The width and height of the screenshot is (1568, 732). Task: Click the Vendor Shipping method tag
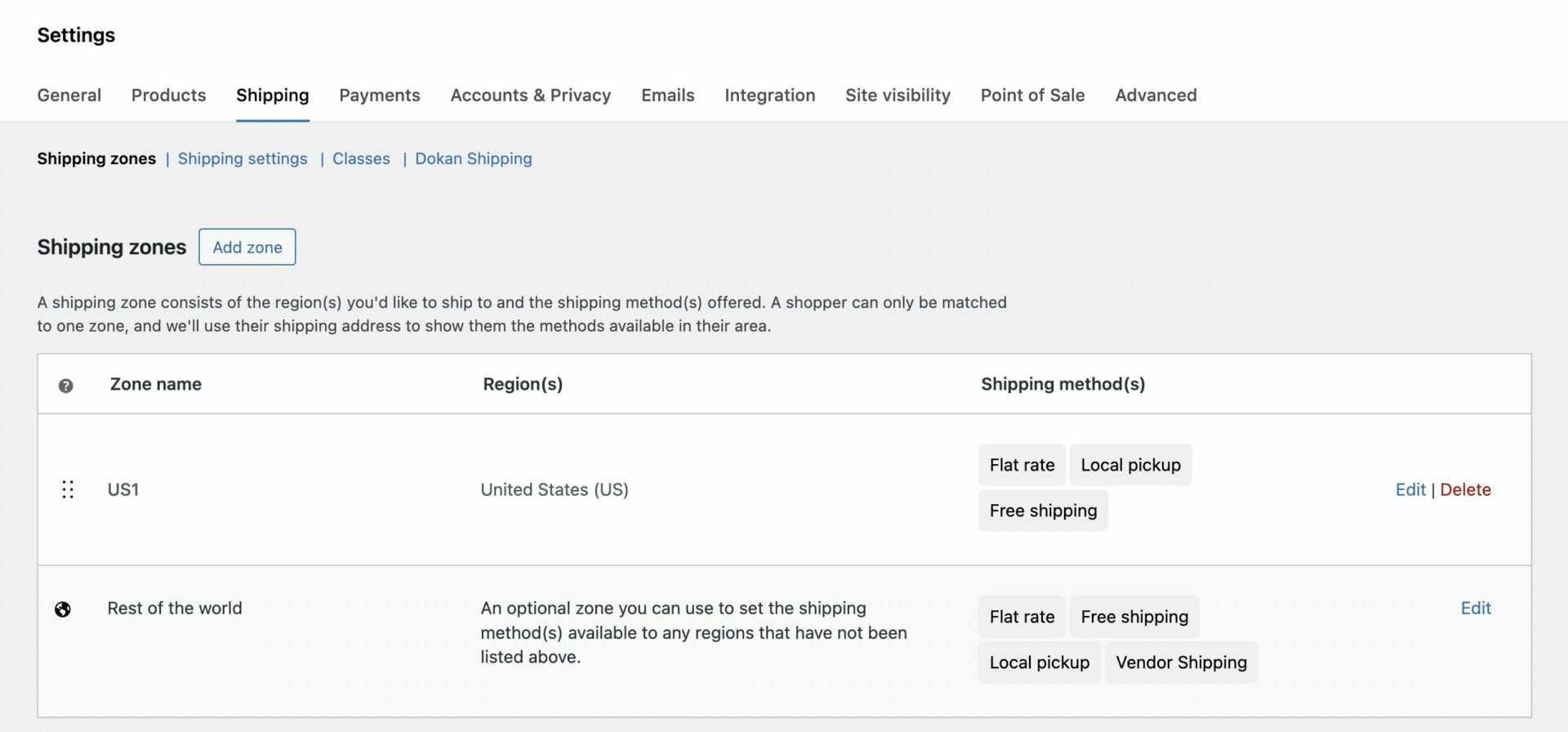(1182, 663)
